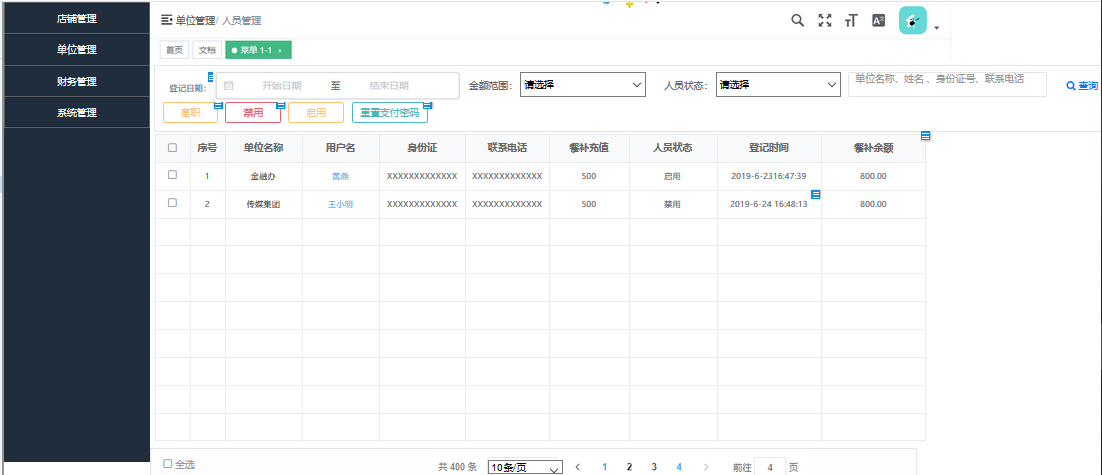
Task: Open the 金额范围 dropdown
Action: pyautogui.click(x=583, y=84)
